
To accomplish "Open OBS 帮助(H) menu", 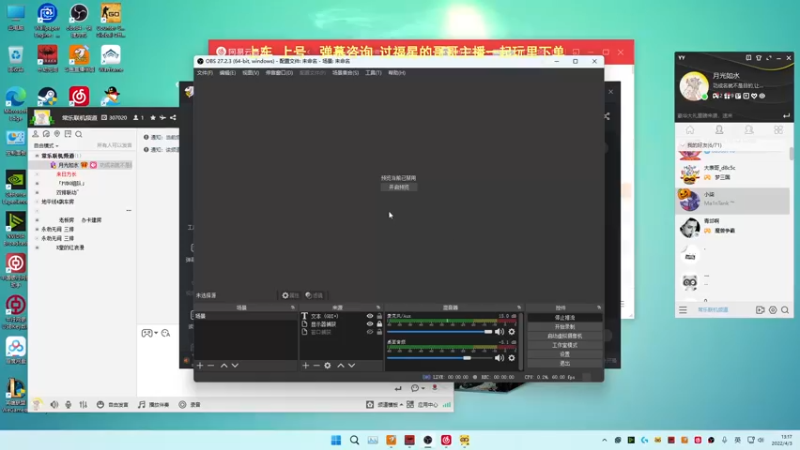I will pyautogui.click(x=396, y=73).
